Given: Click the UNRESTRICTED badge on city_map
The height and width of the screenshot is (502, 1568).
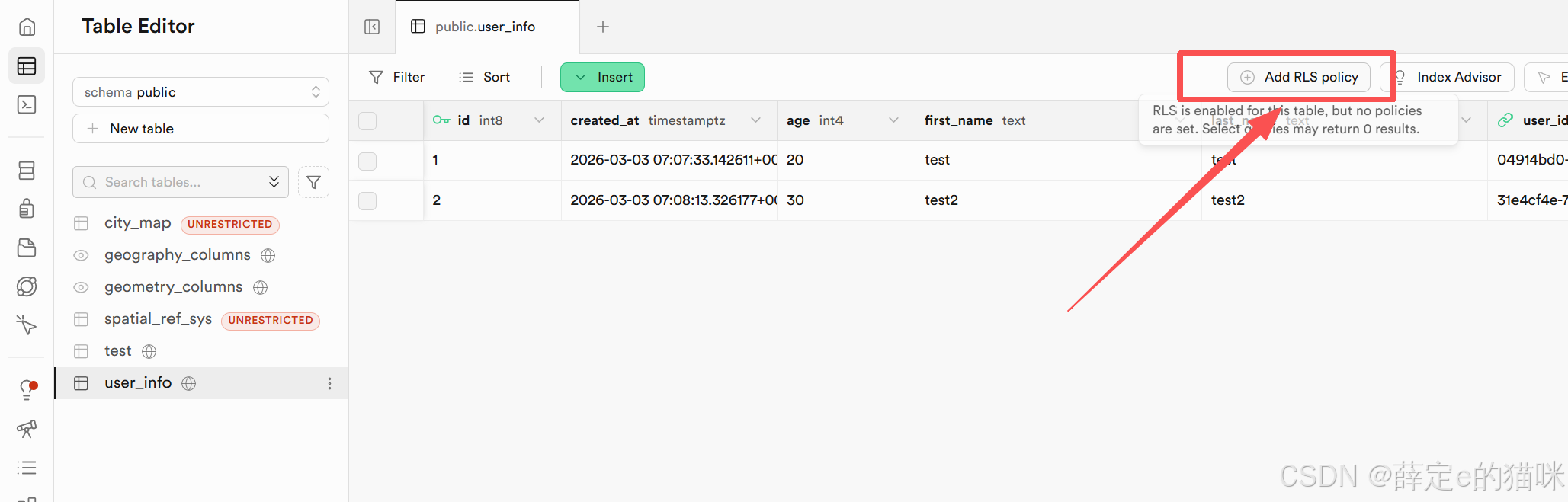Looking at the screenshot, I should [230, 224].
